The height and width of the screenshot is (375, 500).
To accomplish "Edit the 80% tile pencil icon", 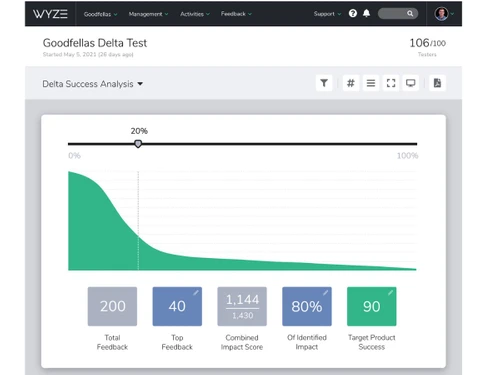I will pos(326,293).
